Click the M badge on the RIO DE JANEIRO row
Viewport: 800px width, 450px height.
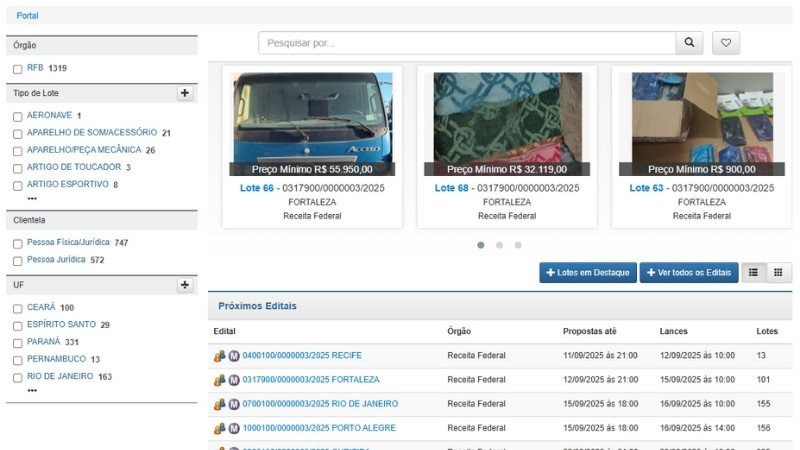[x=234, y=404]
